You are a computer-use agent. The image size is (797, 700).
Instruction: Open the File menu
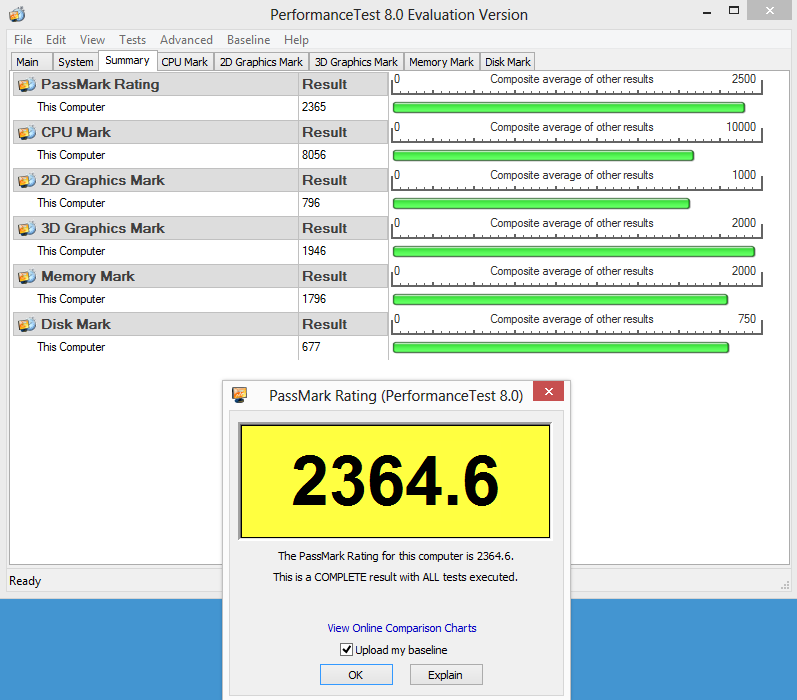tap(23, 40)
